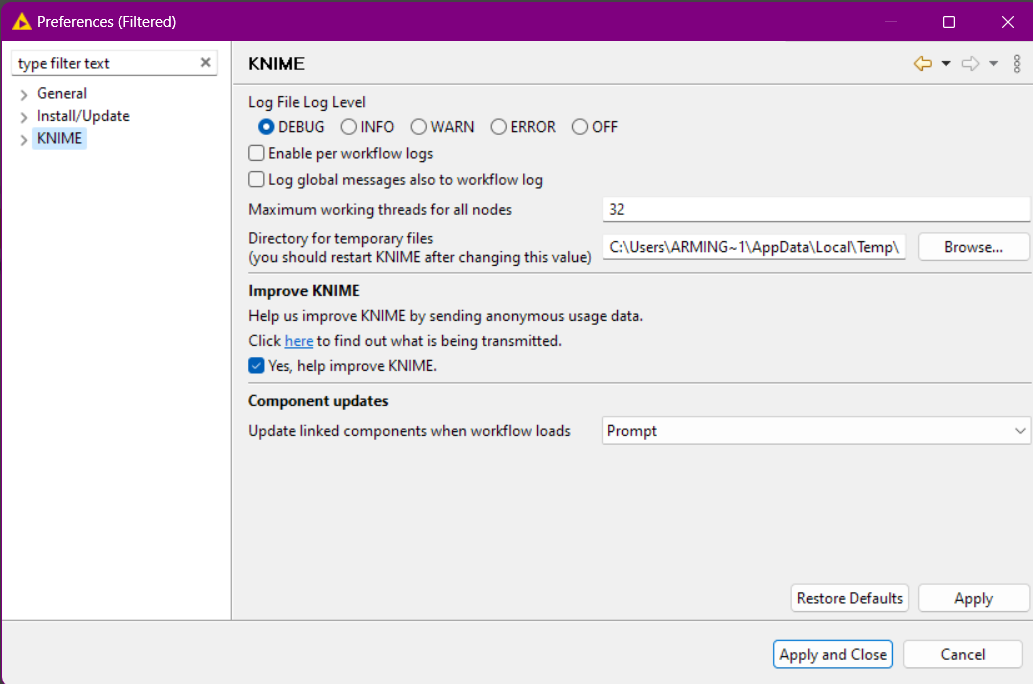Screen dimensions: 1033x684
Task: Clear the filter text with X icon
Action: 206,63
